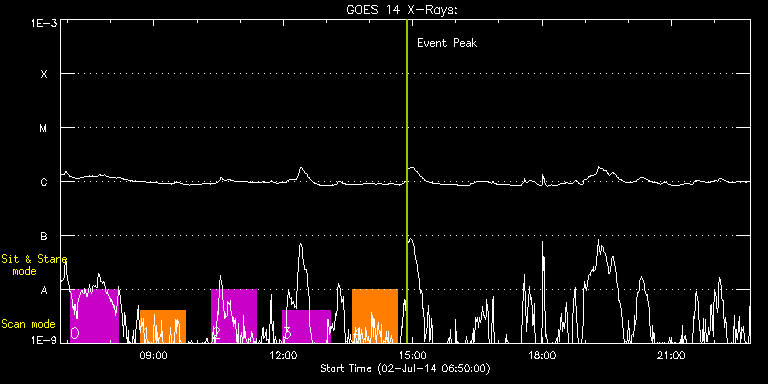Viewport: 768px width, 384px height.
Task: Click the Event Peak label
Action: tap(447, 43)
